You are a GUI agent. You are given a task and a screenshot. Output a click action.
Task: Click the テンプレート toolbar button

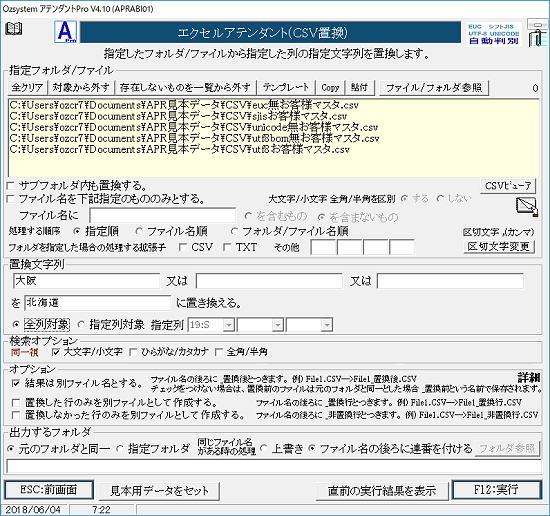[286, 87]
